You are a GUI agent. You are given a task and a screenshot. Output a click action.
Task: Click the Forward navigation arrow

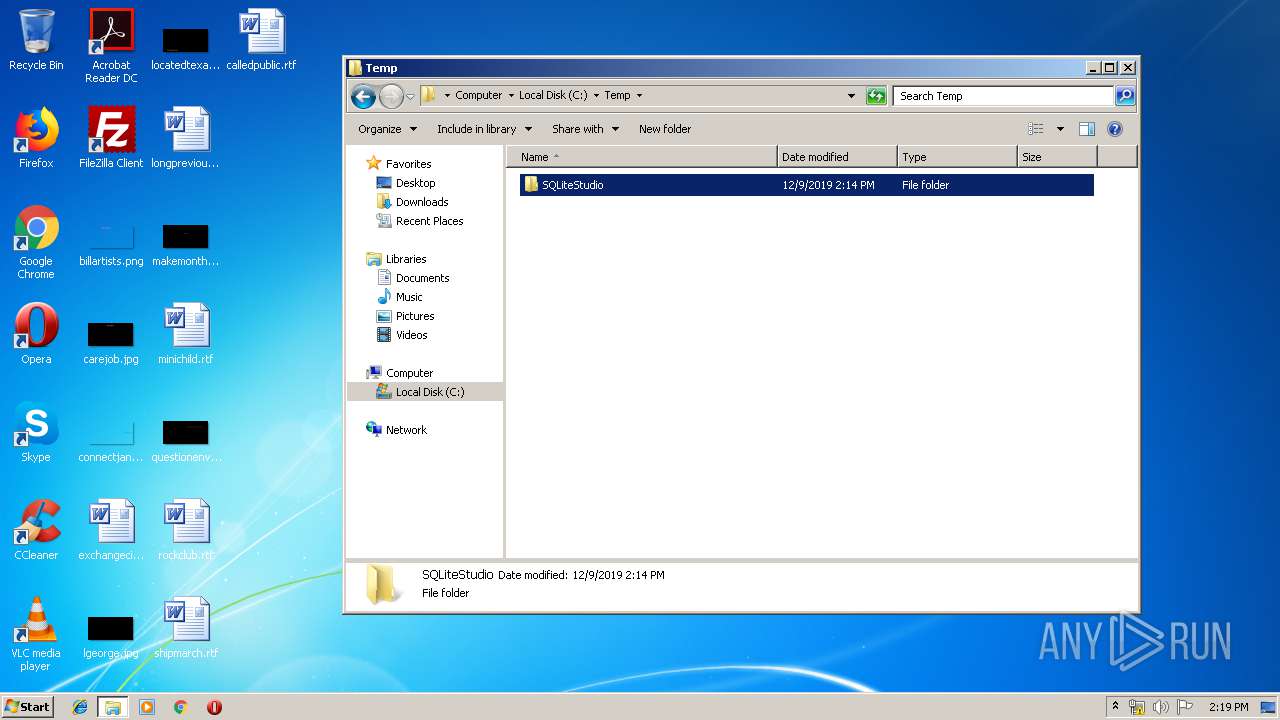pos(391,96)
